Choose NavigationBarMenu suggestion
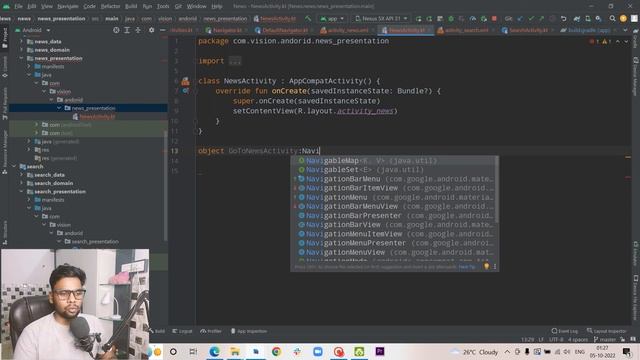Viewport: 640px width, 360px height. pos(394,179)
